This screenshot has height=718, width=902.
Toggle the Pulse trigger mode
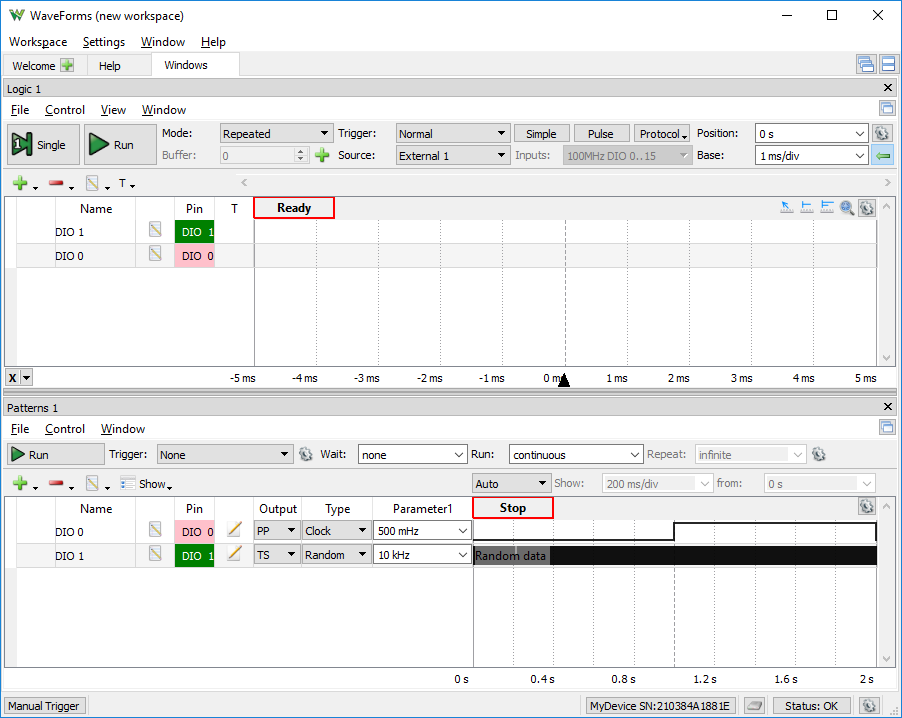tap(601, 133)
